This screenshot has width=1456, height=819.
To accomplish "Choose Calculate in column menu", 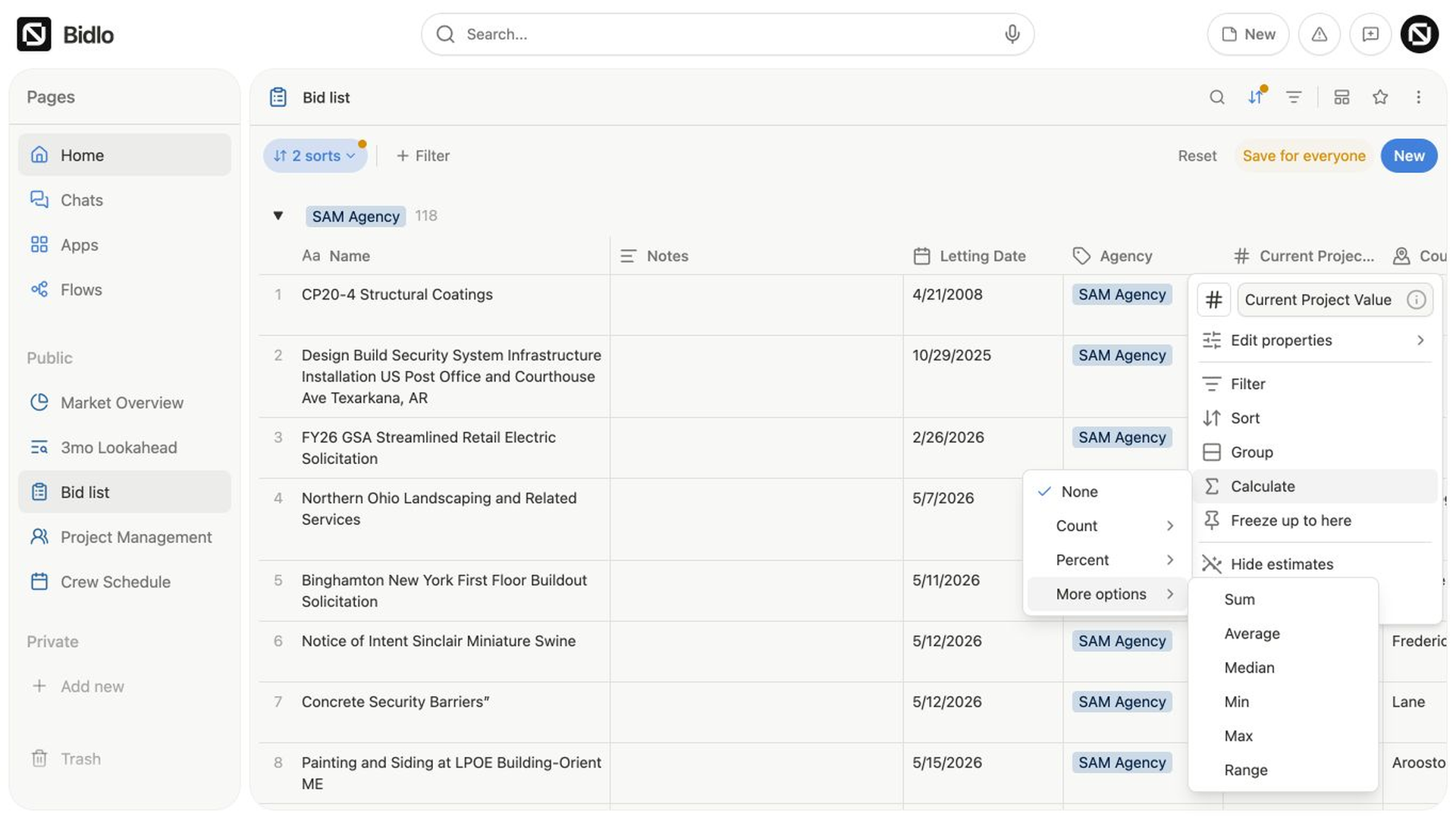I will pyautogui.click(x=1314, y=486).
